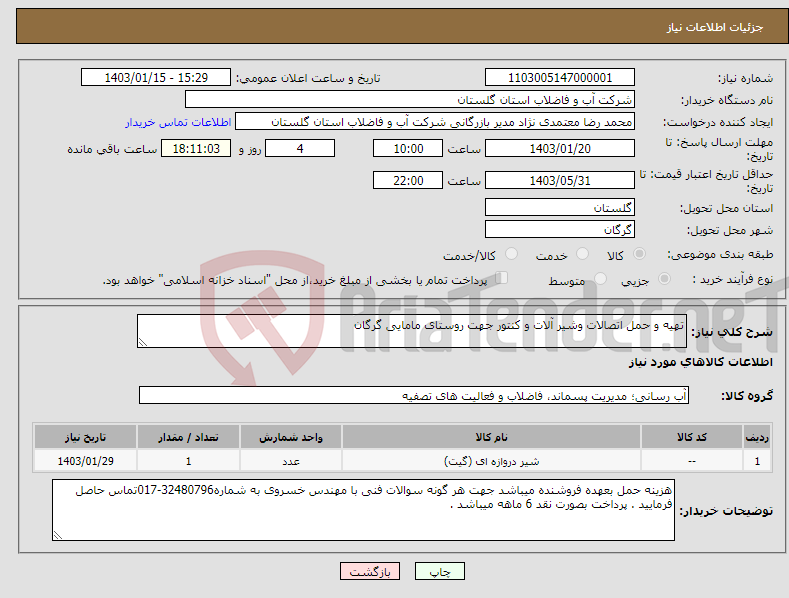The height and width of the screenshot is (598, 789).
Task: Click the response deadline date 1403/01/20
Action: click(x=560, y=148)
